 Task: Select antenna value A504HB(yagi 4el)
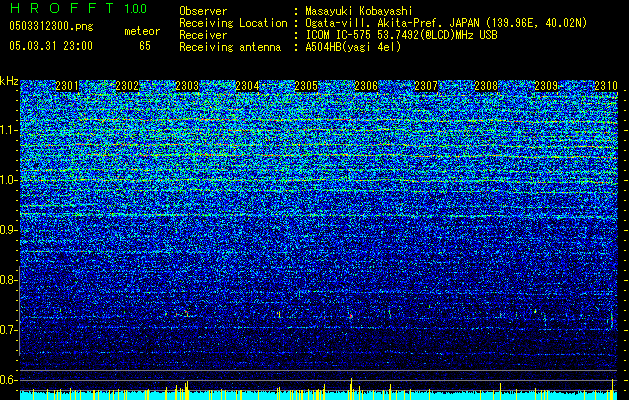pyautogui.click(x=353, y=47)
